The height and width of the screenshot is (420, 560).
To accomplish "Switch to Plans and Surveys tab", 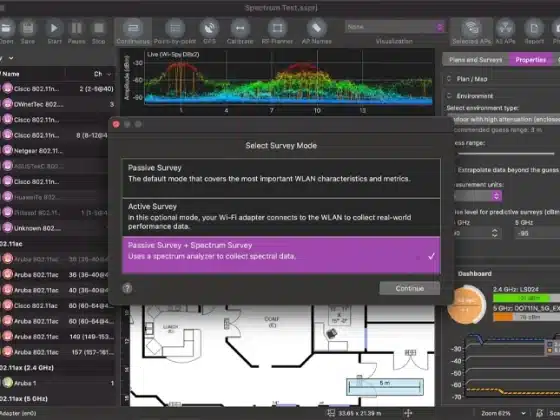I will [475, 60].
